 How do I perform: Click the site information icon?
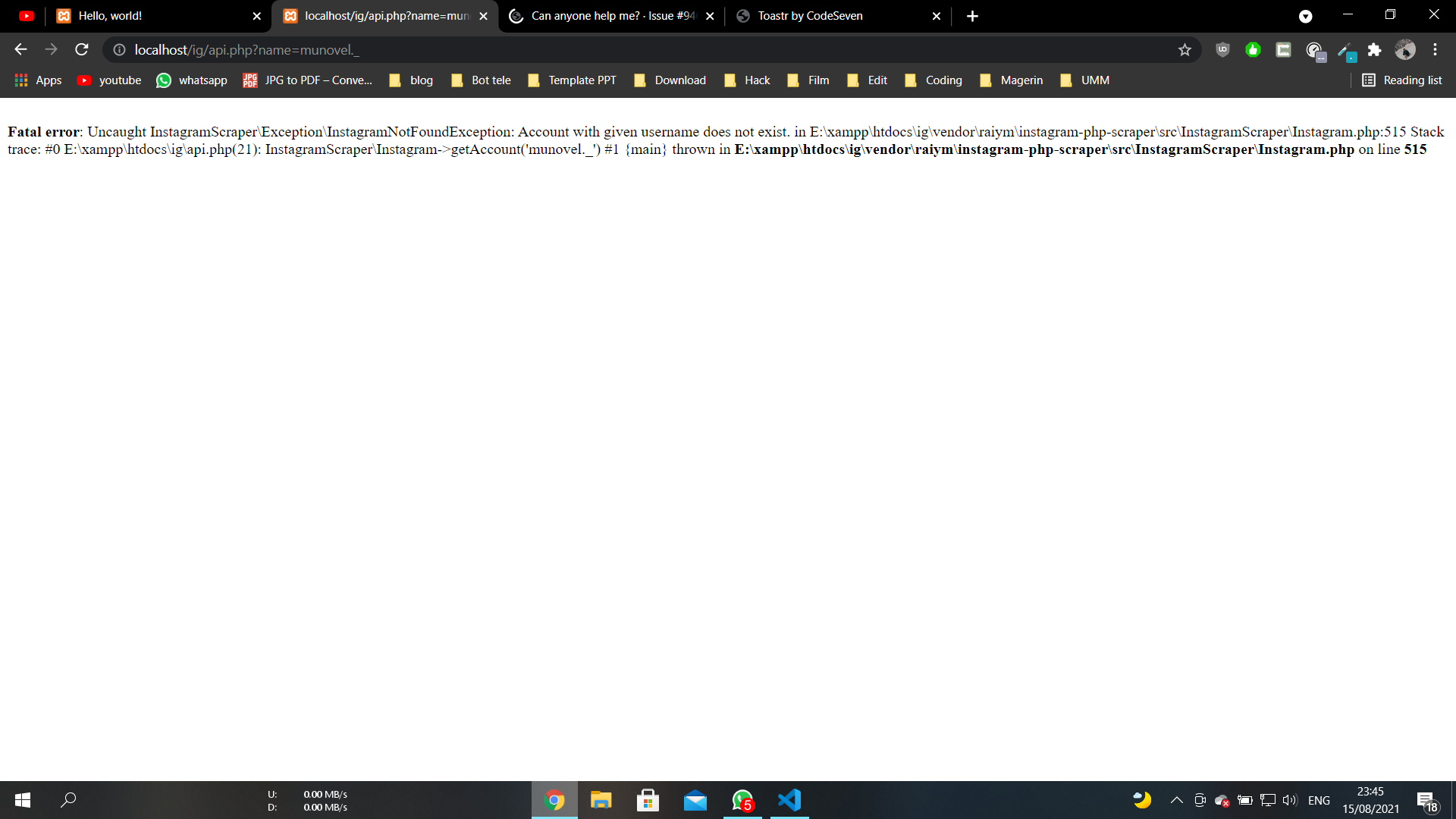pyautogui.click(x=119, y=50)
